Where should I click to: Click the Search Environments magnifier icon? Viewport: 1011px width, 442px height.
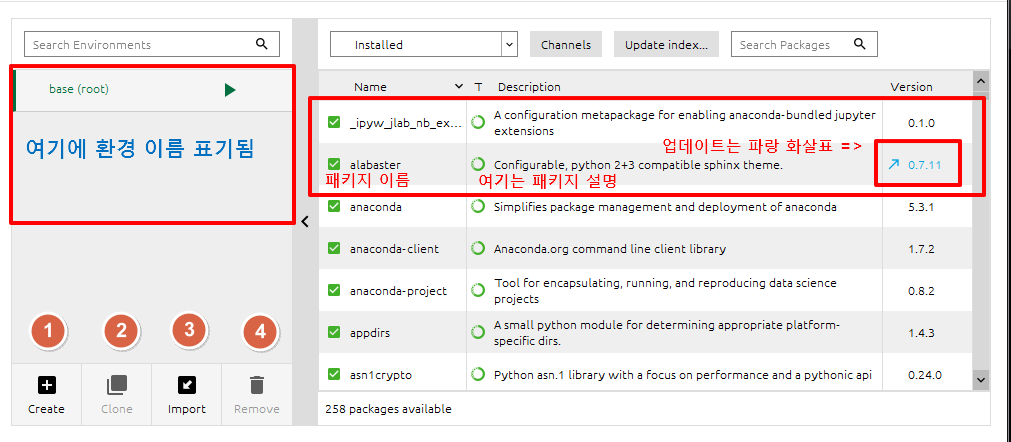point(261,44)
